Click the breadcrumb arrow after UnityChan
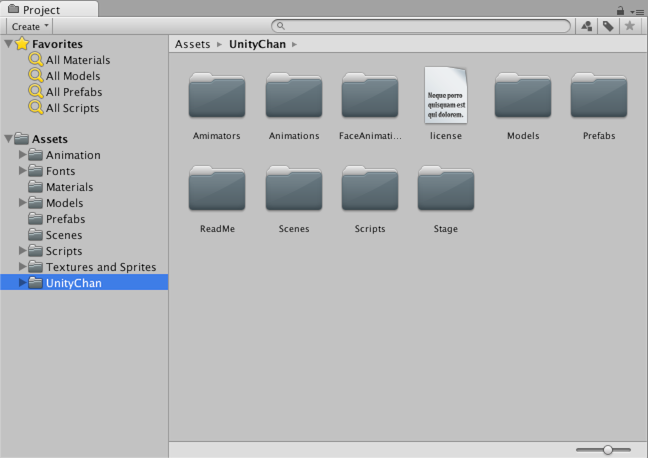The image size is (648, 458). tap(294, 44)
